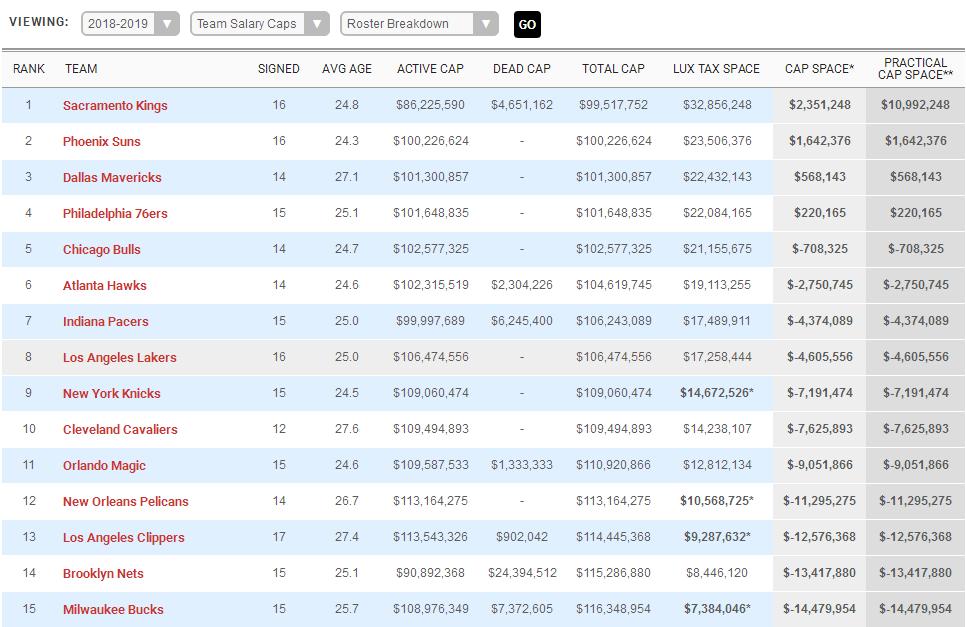Click the Brooklyn Nets team link
The image size is (966, 627).
[103, 573]
